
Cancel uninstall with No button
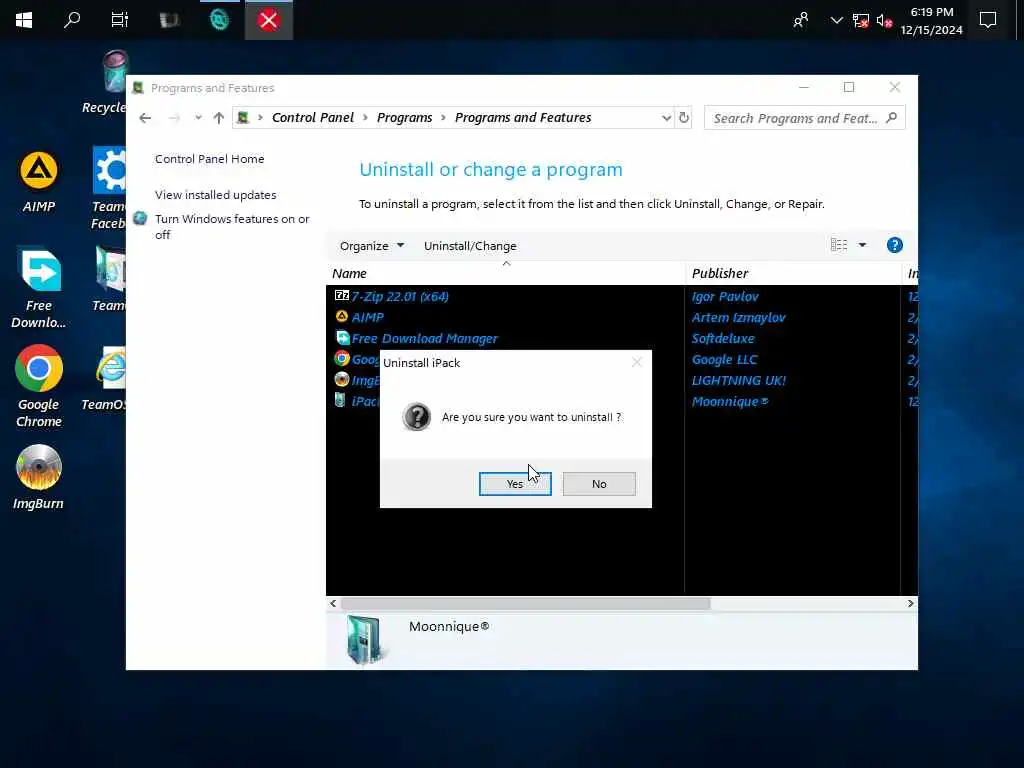(x=599, y=484)
